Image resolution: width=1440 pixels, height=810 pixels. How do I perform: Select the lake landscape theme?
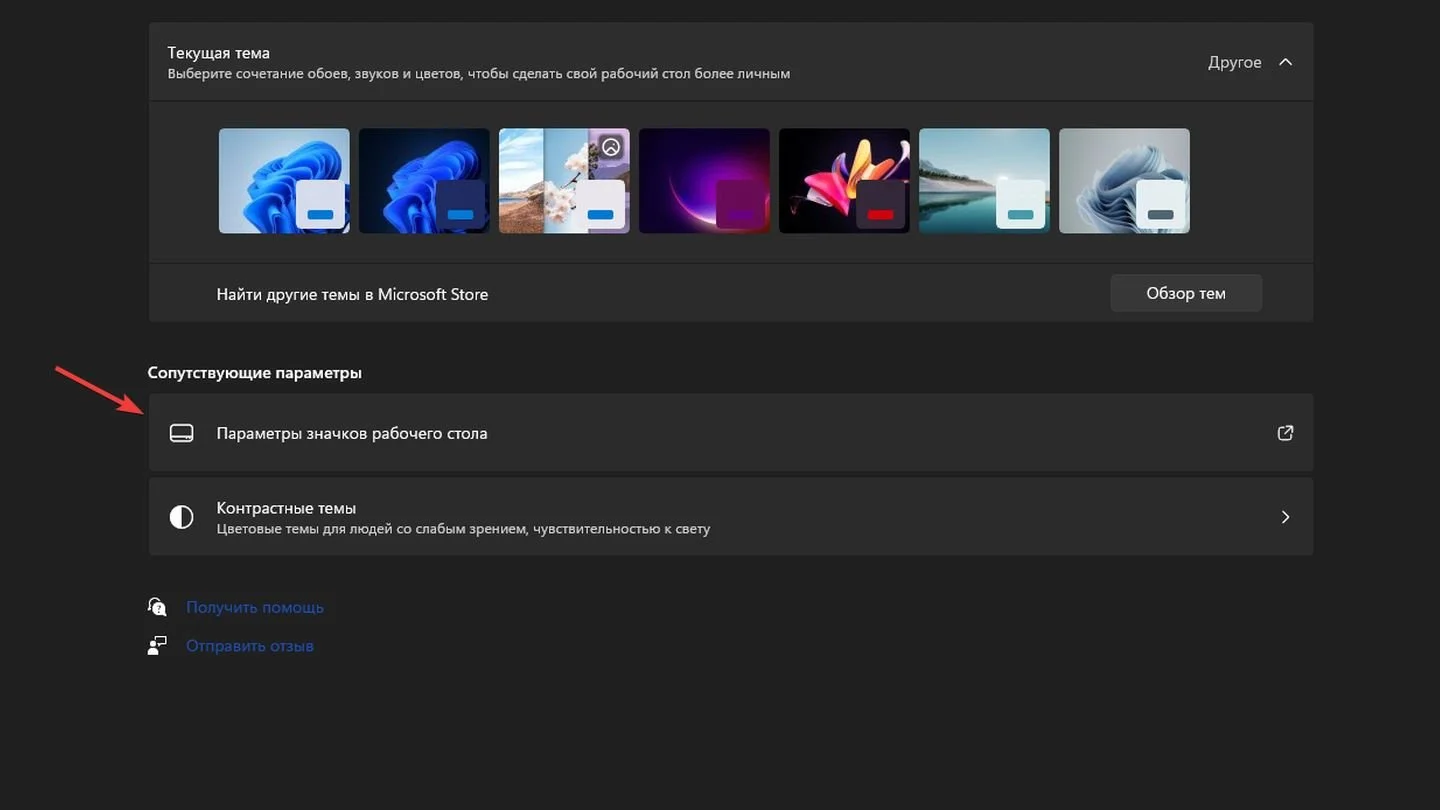[x=984, y=181]
